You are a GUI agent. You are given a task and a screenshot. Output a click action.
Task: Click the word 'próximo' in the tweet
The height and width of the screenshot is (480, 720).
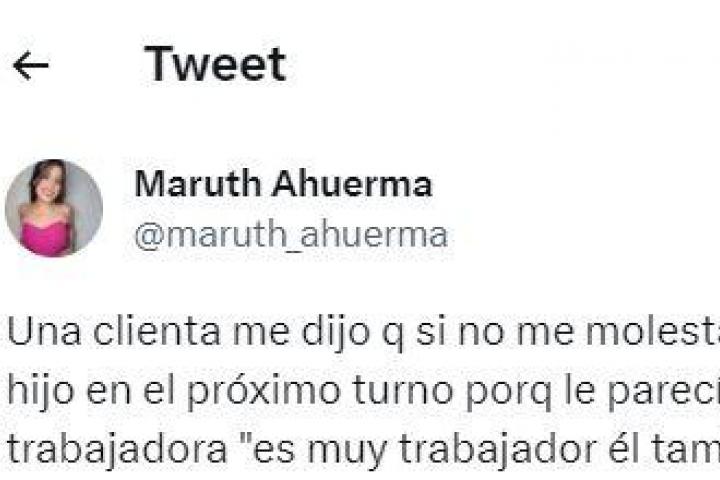coord(264,391)
